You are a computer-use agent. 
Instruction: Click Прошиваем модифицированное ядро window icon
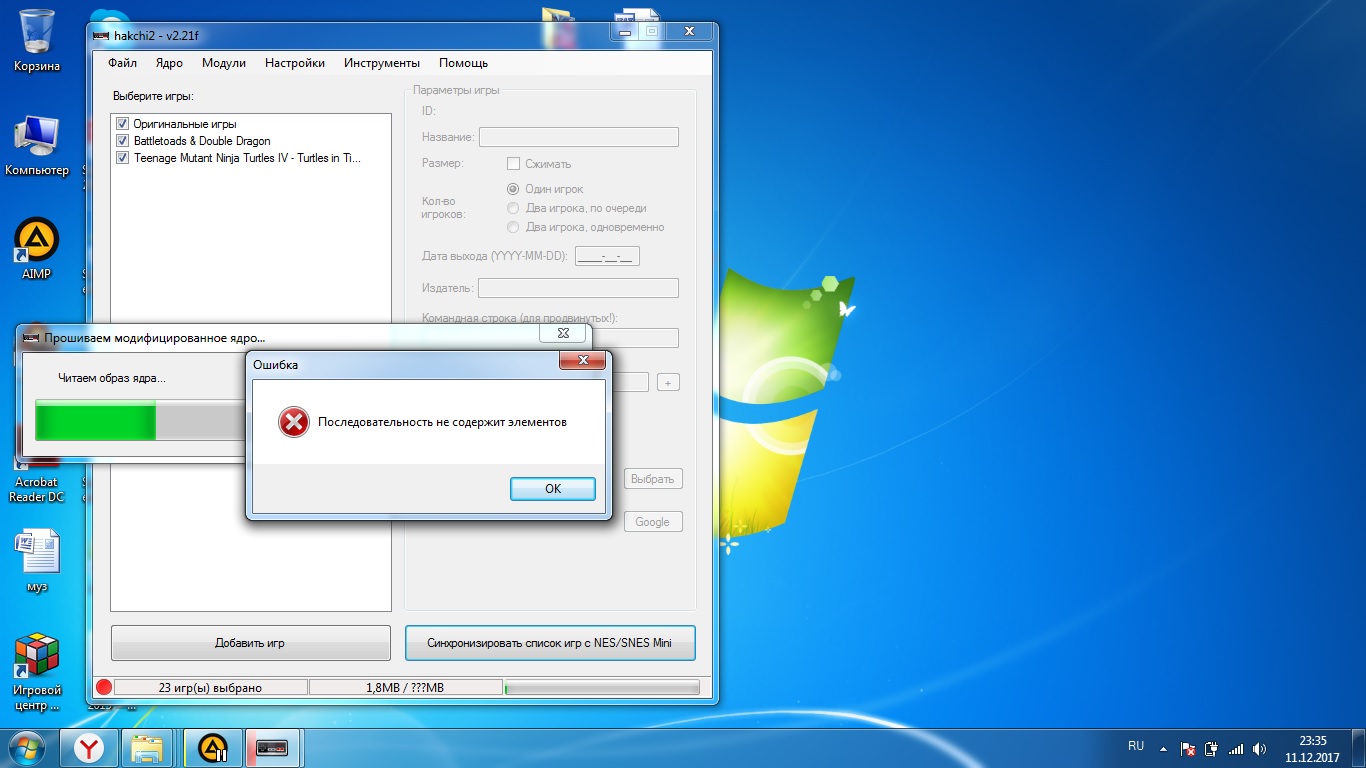click(31, 338)
